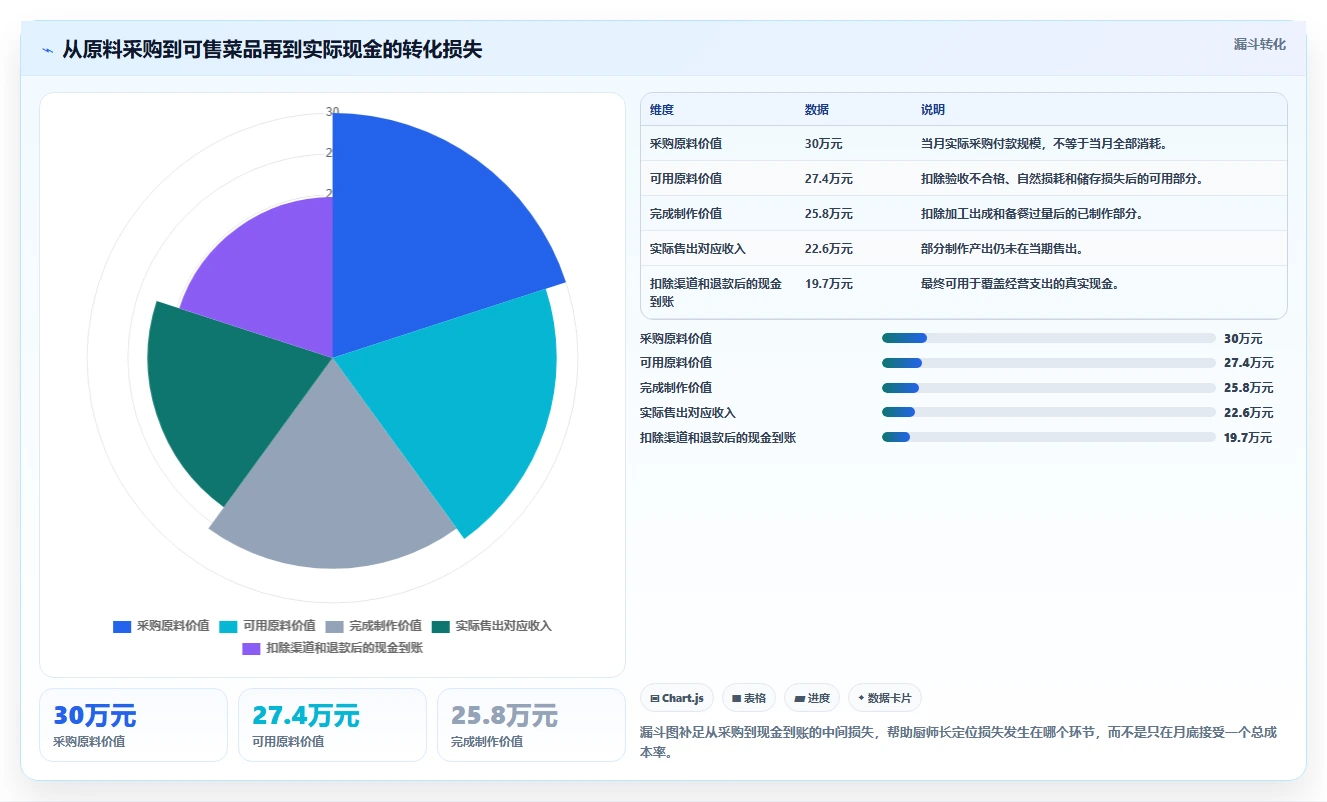Click the 最终可用于覆盖经营支出的真实现金 description

pyautogui.click(x=1020, y=284)
